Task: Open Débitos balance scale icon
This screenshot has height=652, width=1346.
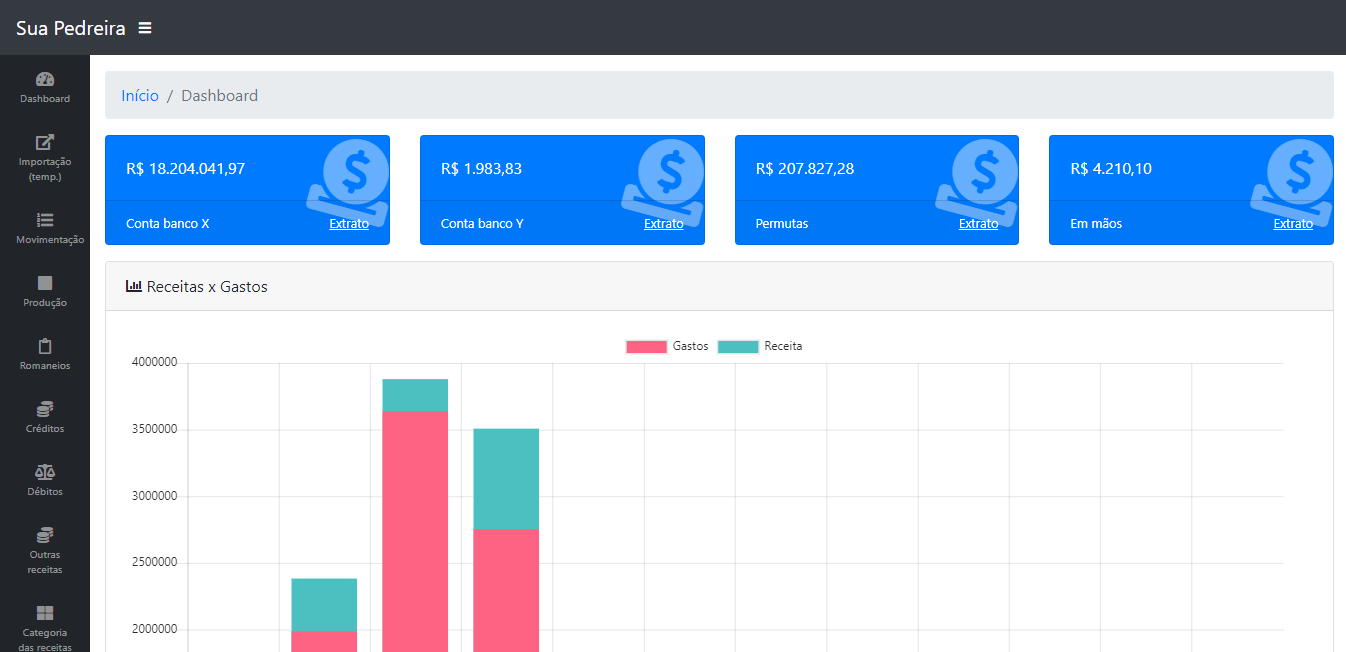Action: click(x=45, y=472)
